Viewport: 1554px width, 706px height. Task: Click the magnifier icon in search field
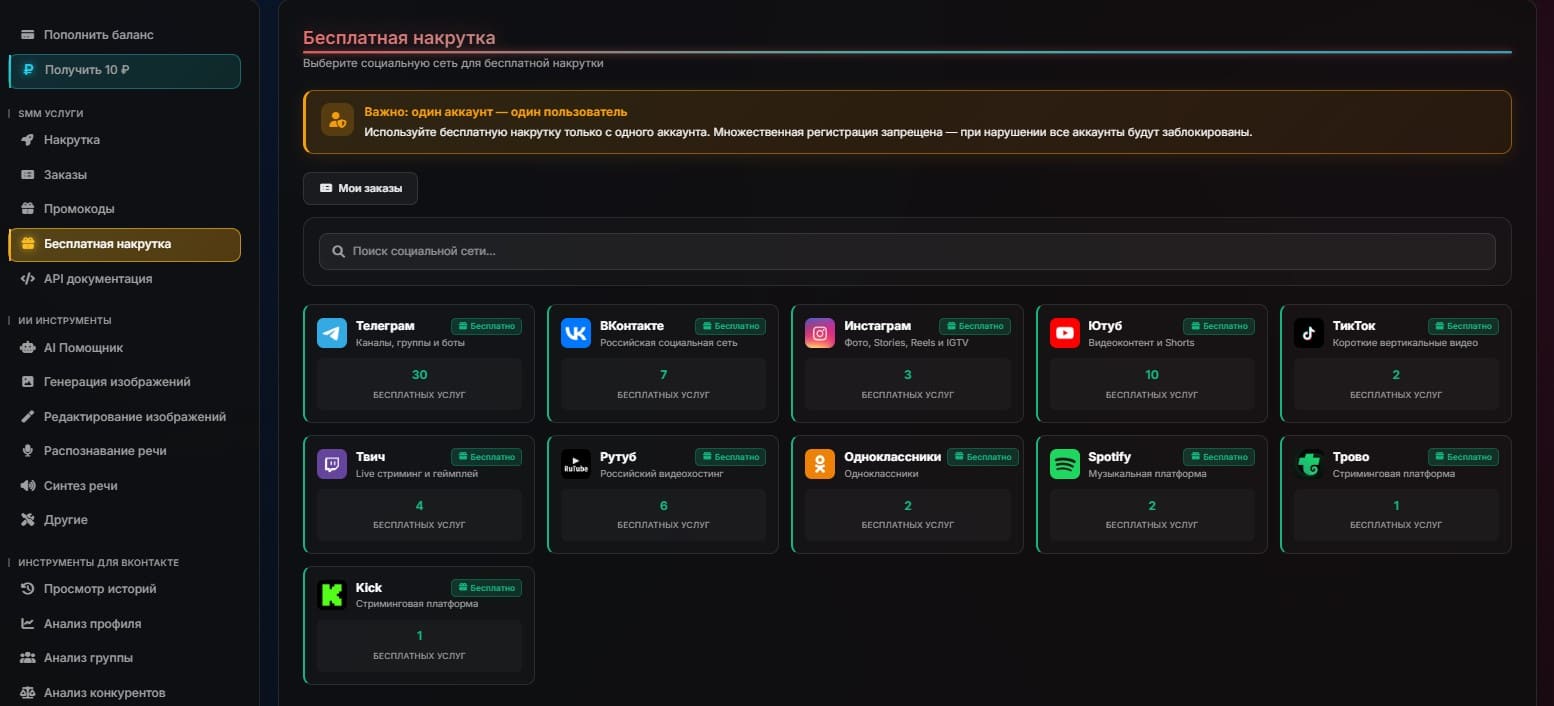pos(339,251)
